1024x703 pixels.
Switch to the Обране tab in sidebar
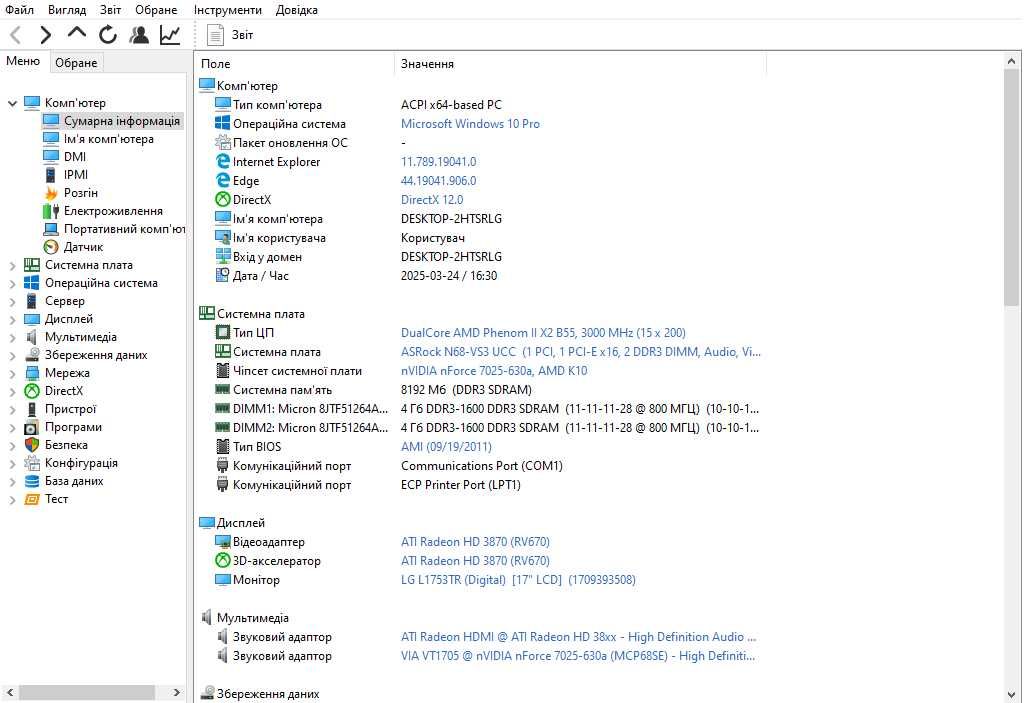pyautogui.click(x=76, y=63)
